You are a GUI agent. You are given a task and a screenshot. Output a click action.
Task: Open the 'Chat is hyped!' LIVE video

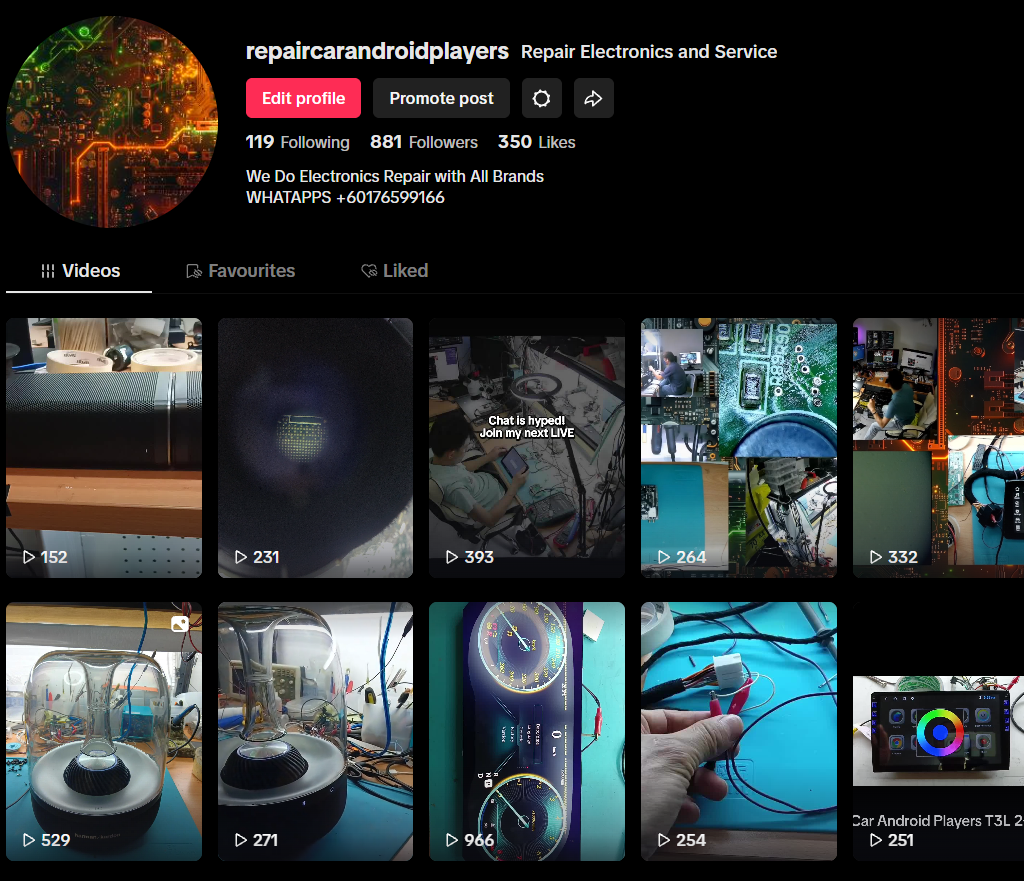(x=526, y=447)
